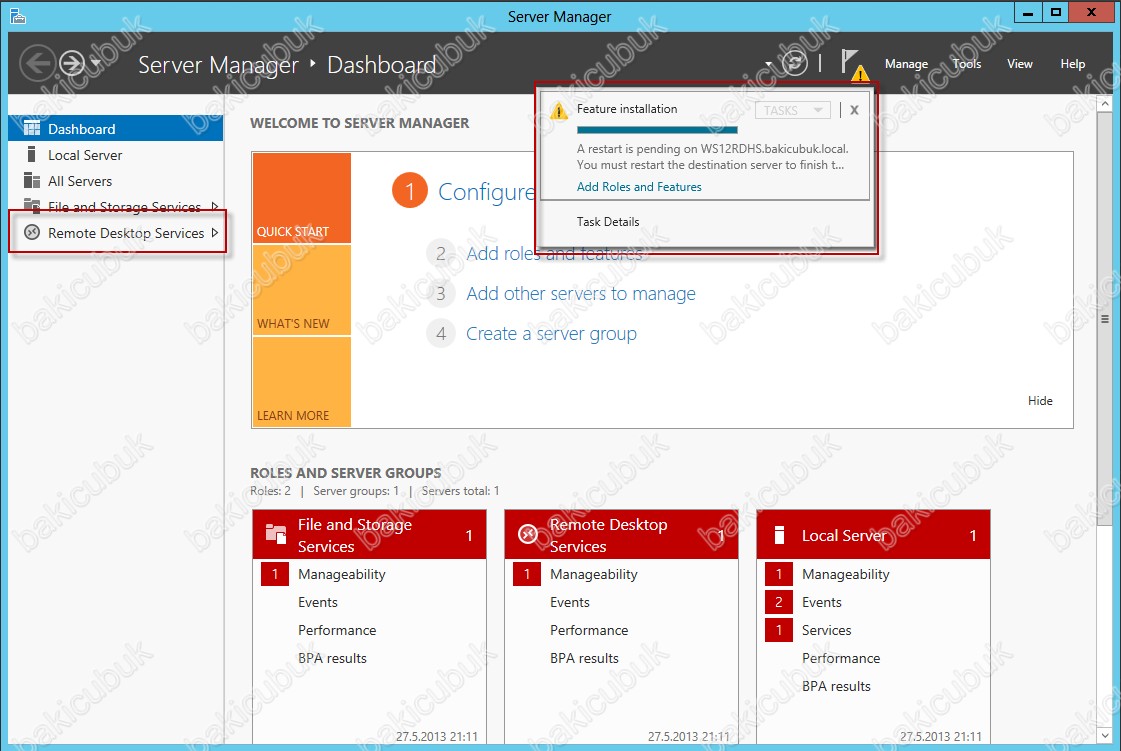The width and height of the screenshot is (1121, 751).
Task: Dismiss the Feature installation notification
Action: tap(854, 110)
